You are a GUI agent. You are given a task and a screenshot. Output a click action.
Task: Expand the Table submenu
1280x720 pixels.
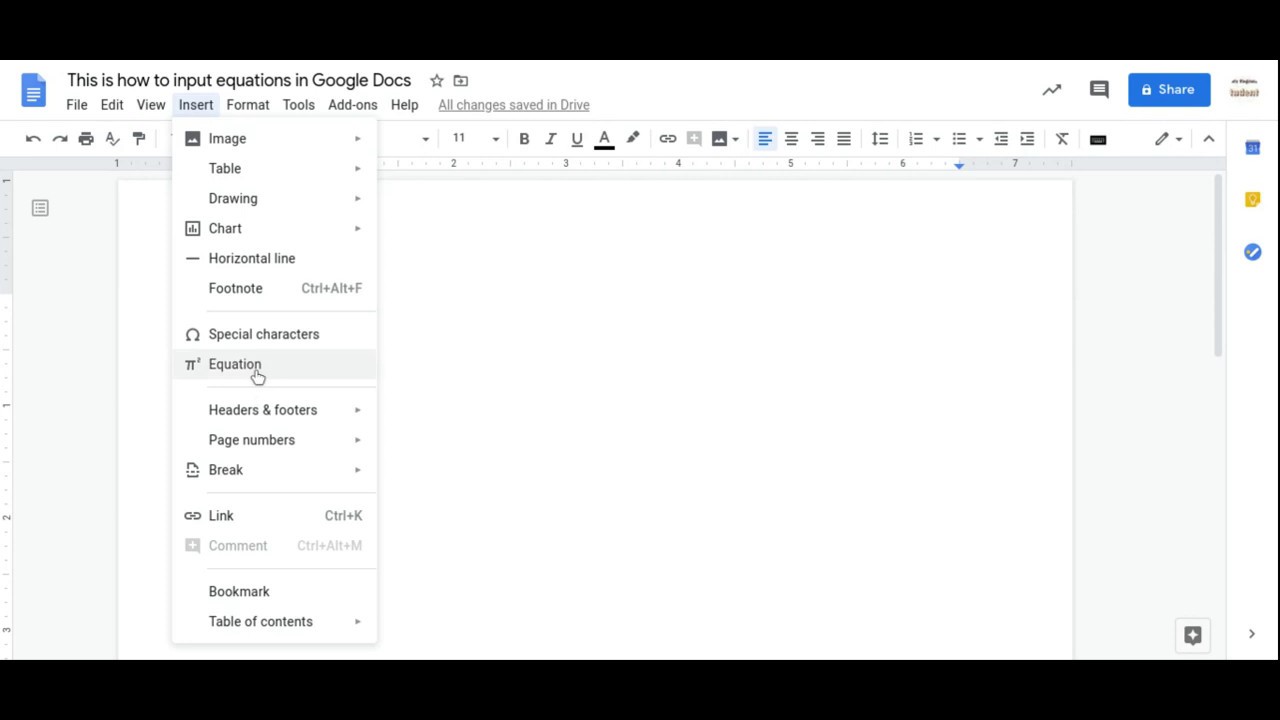(x=274, y=169)
